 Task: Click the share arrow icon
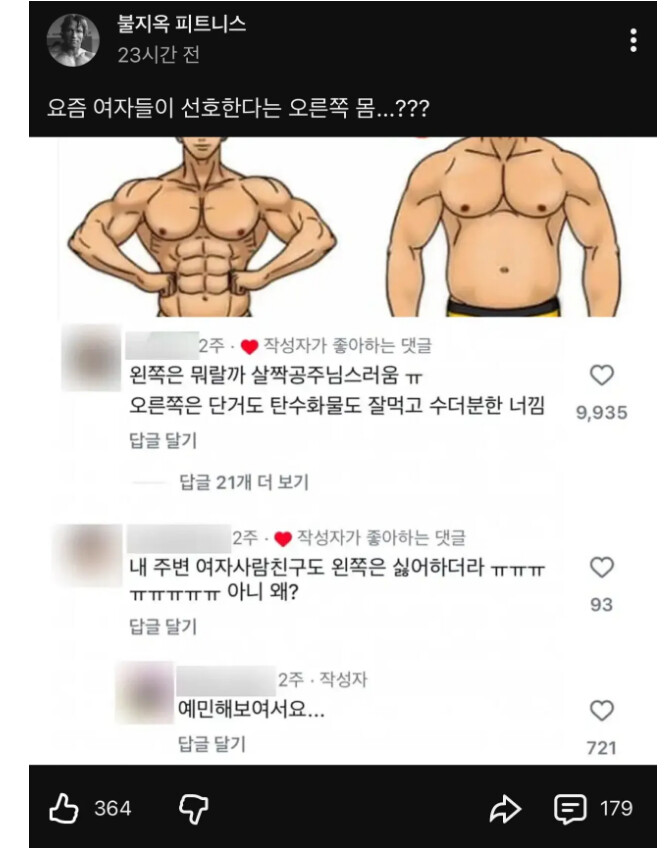505,809
